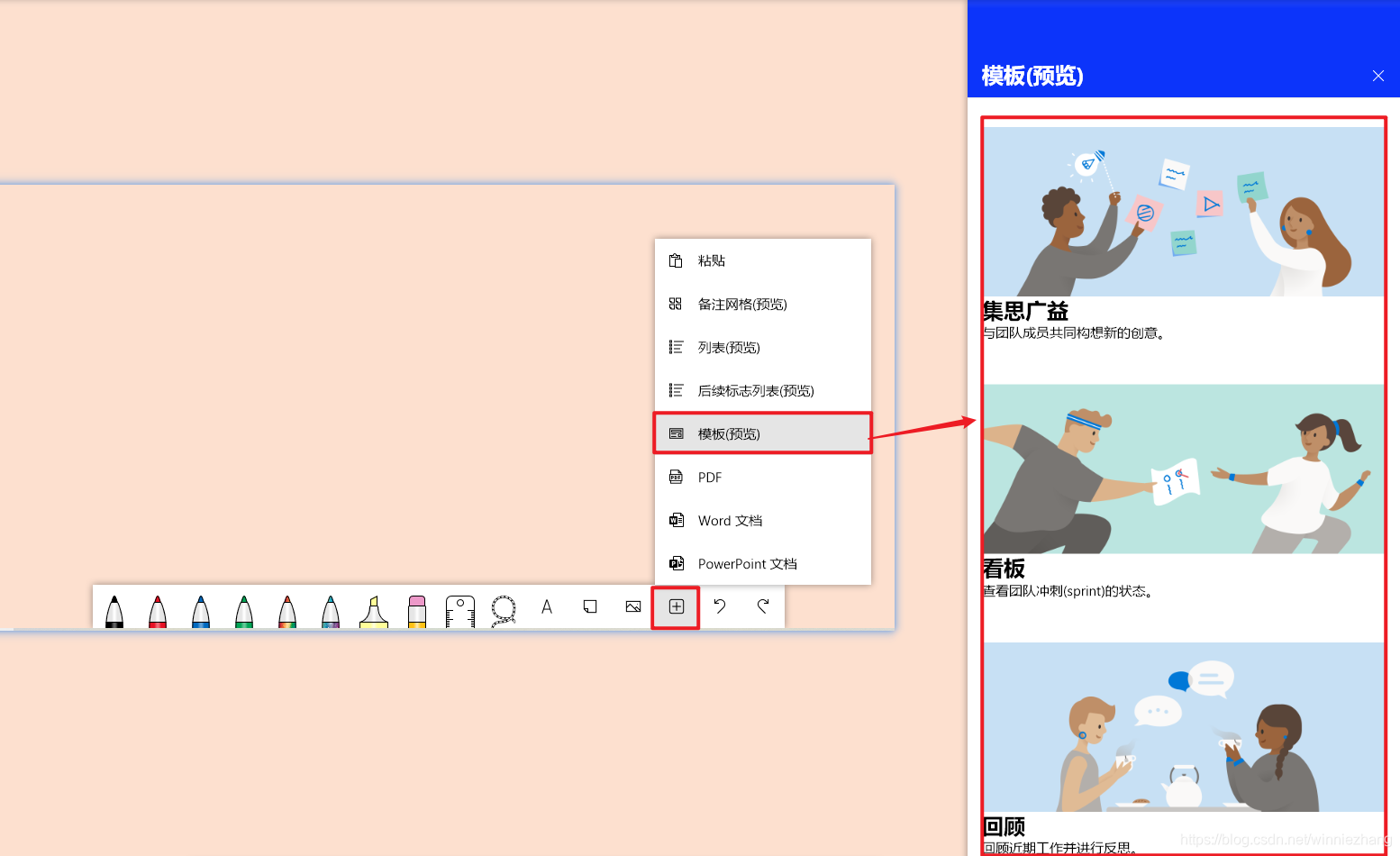Open the insert image tool
This screenshot has height=856, width=1400.
633,606
